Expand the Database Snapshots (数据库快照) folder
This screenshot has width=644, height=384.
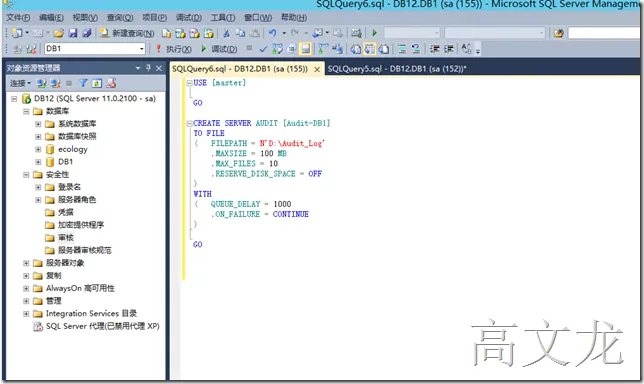(38, 137)
